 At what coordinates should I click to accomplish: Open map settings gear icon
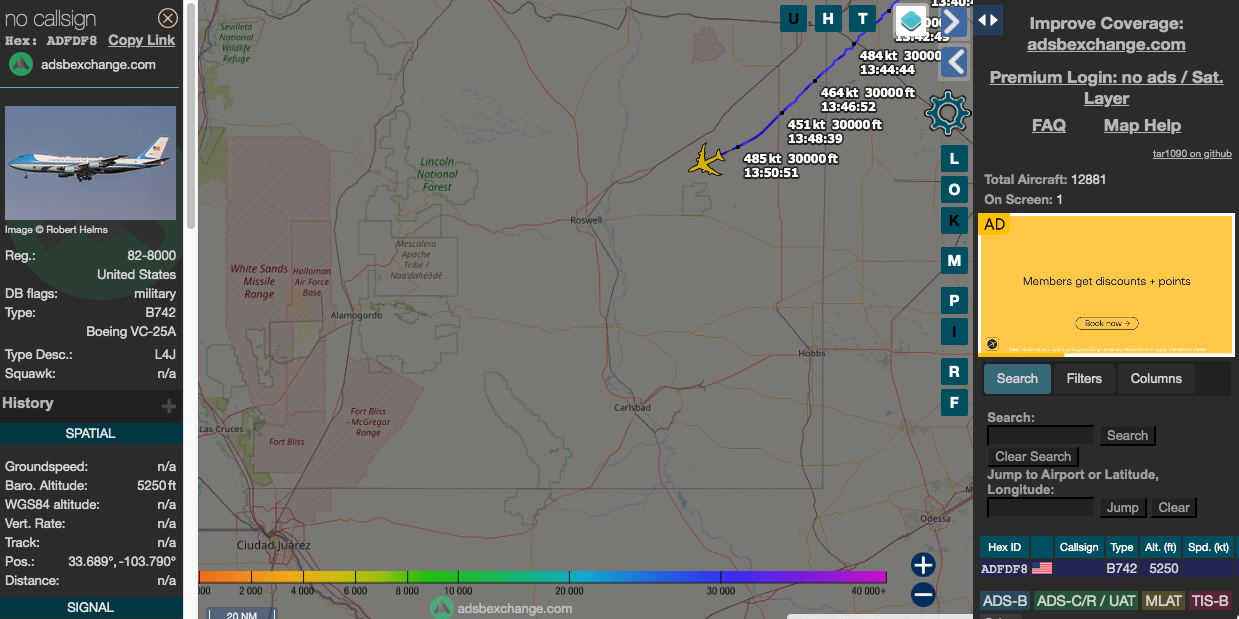(x=947, y=113)
